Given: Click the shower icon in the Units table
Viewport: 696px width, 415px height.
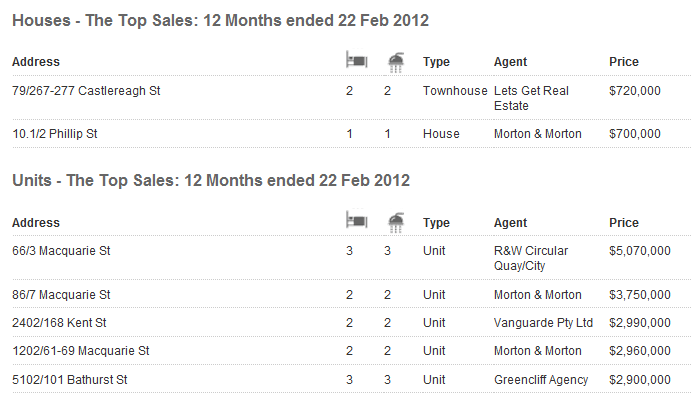Looking at the screenshot, I should [396, 222].
